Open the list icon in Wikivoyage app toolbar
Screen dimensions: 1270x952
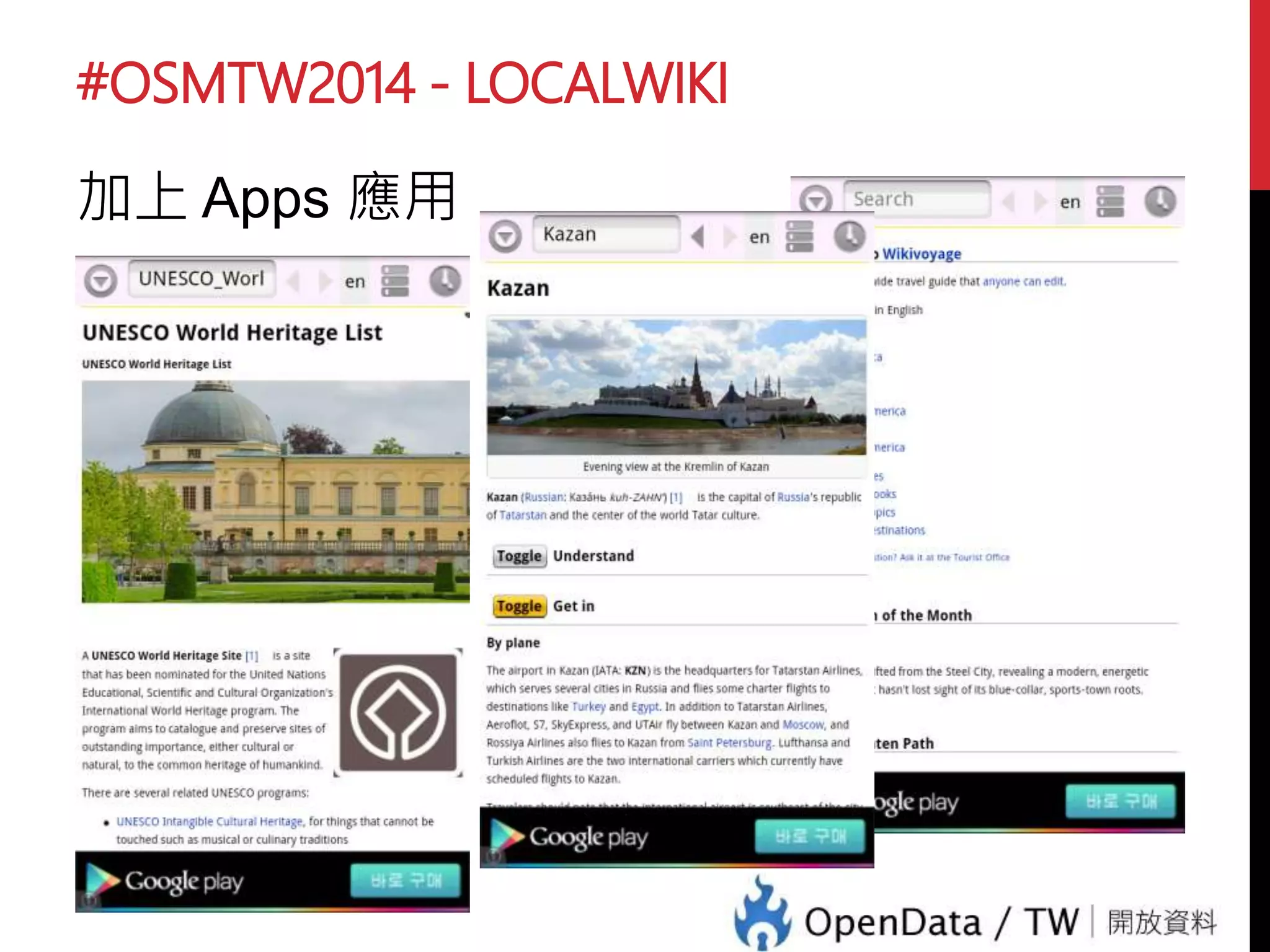1110,201
